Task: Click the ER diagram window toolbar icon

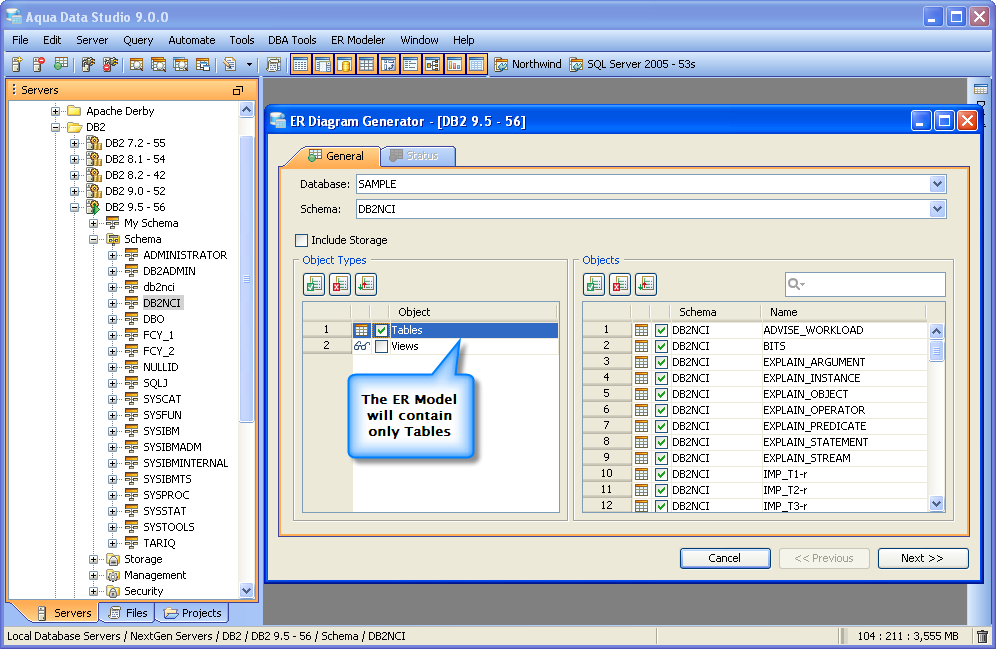Action: [x=432, y=64]
